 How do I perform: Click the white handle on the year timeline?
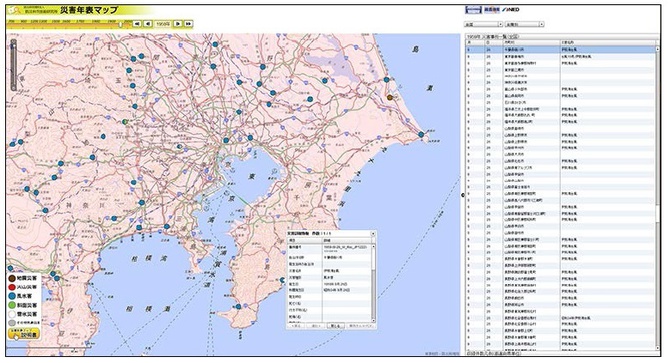(120, 25)
